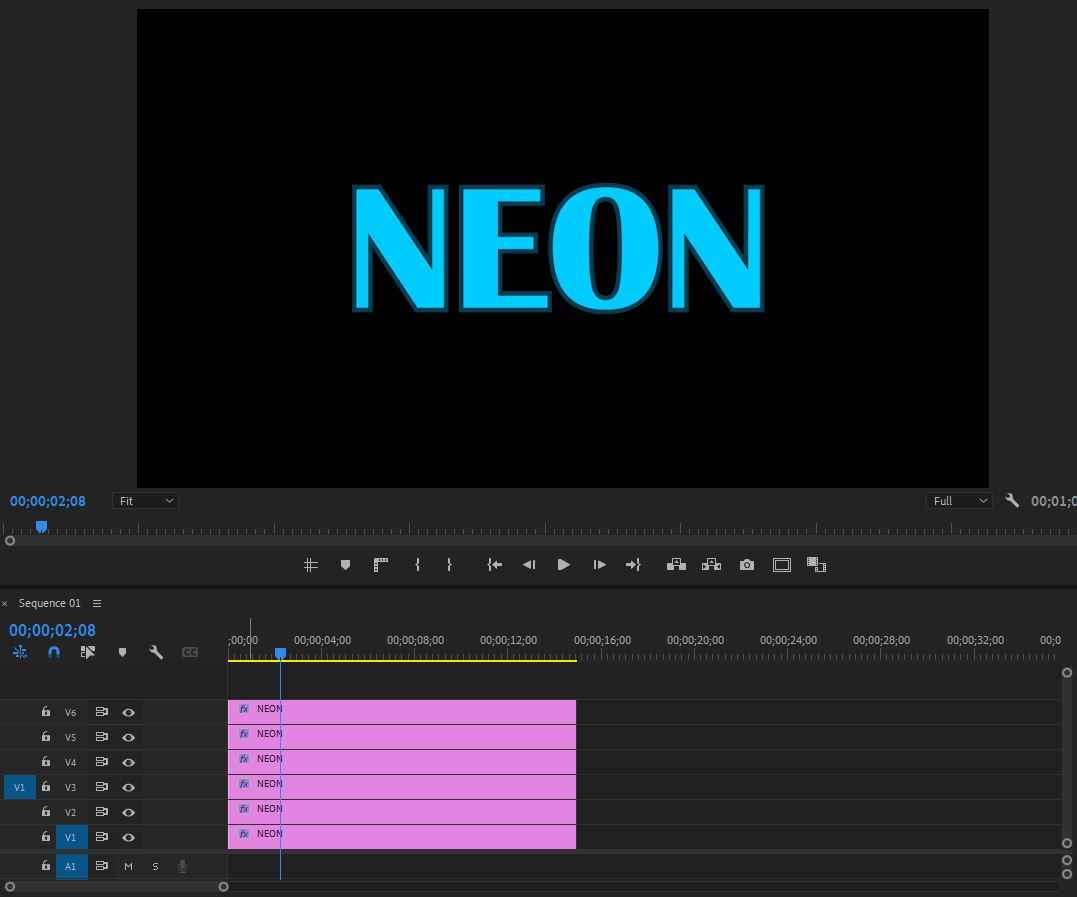Hide track V1 with its eye icon
1077x897 pixels.
point(128,837)
